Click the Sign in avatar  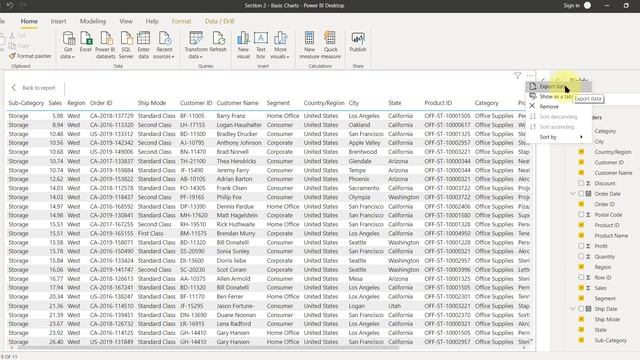(x=587, y=5)
